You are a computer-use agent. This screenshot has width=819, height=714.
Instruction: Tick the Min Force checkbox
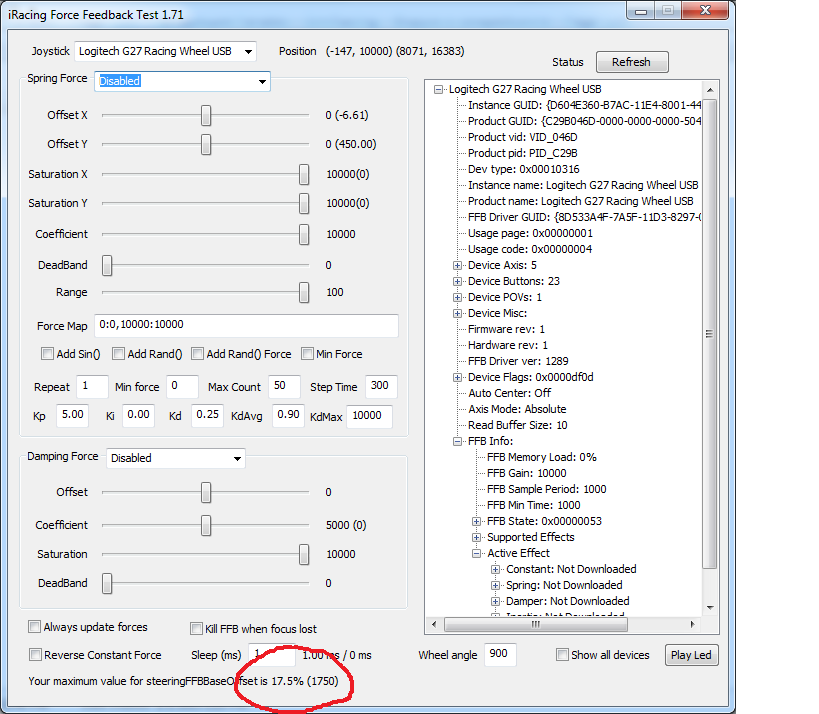tap(308, 354)
